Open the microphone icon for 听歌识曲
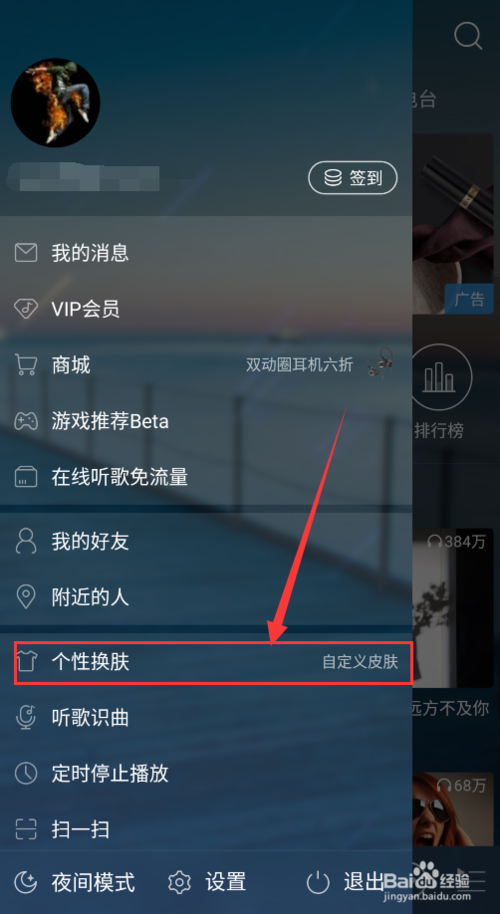This screenshot has height=914, width=500. (26, 718)
